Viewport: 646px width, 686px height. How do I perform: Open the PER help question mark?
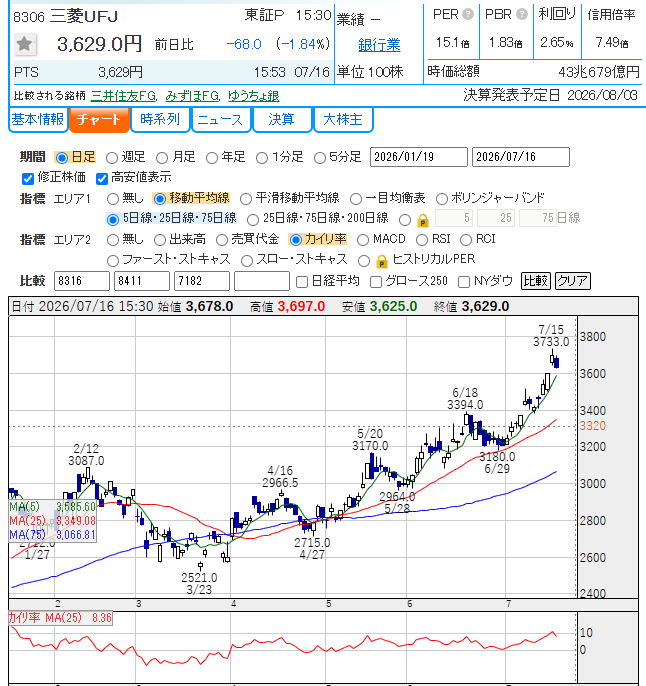point(468,14)
